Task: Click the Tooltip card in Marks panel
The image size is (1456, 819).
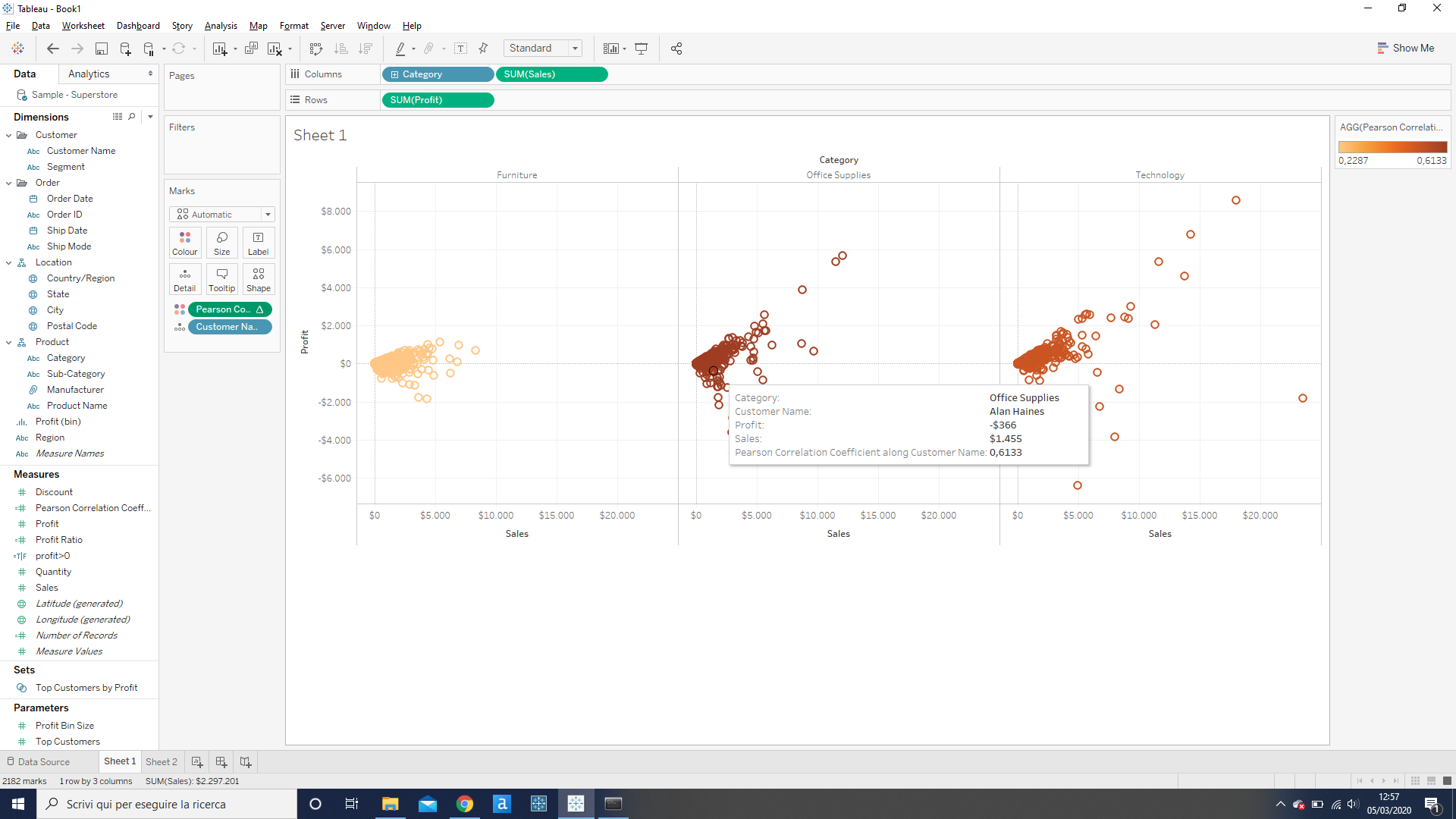Action: point(221,279)
